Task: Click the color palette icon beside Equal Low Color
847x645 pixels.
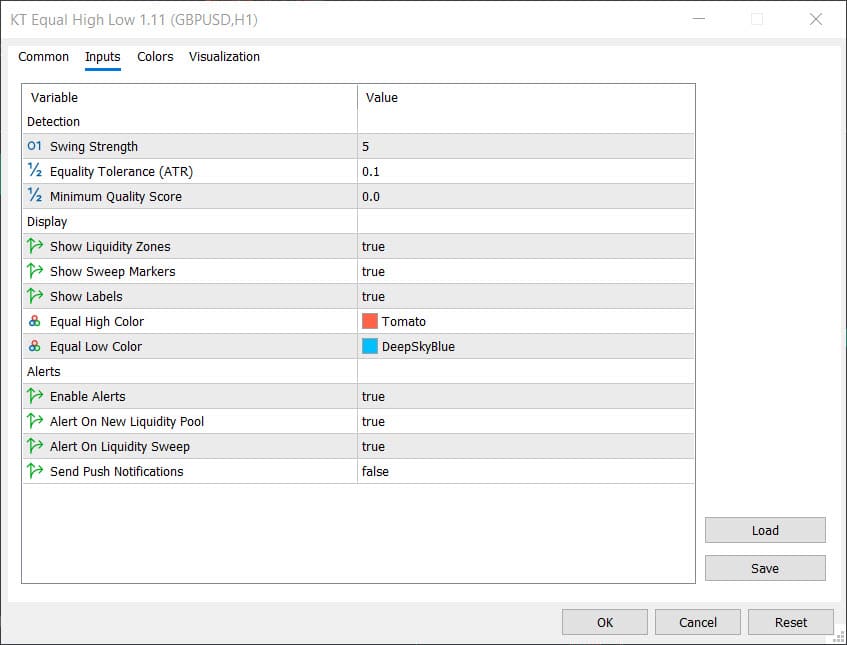Action: point(35,346)
